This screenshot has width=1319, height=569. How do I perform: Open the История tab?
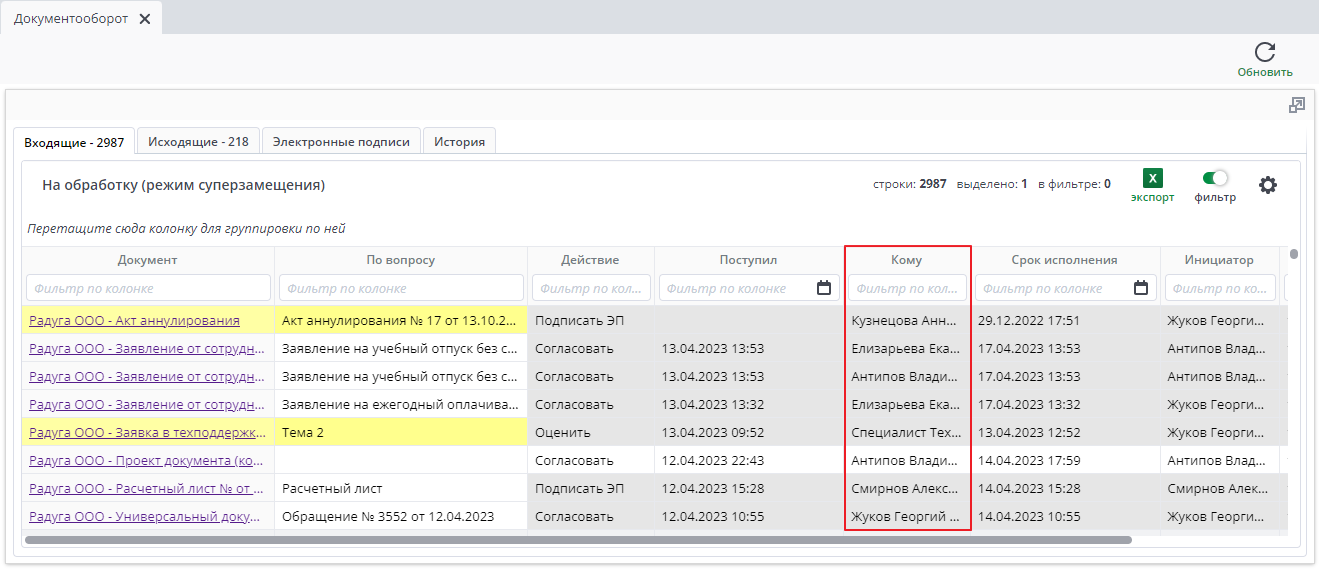coord(460,141)
